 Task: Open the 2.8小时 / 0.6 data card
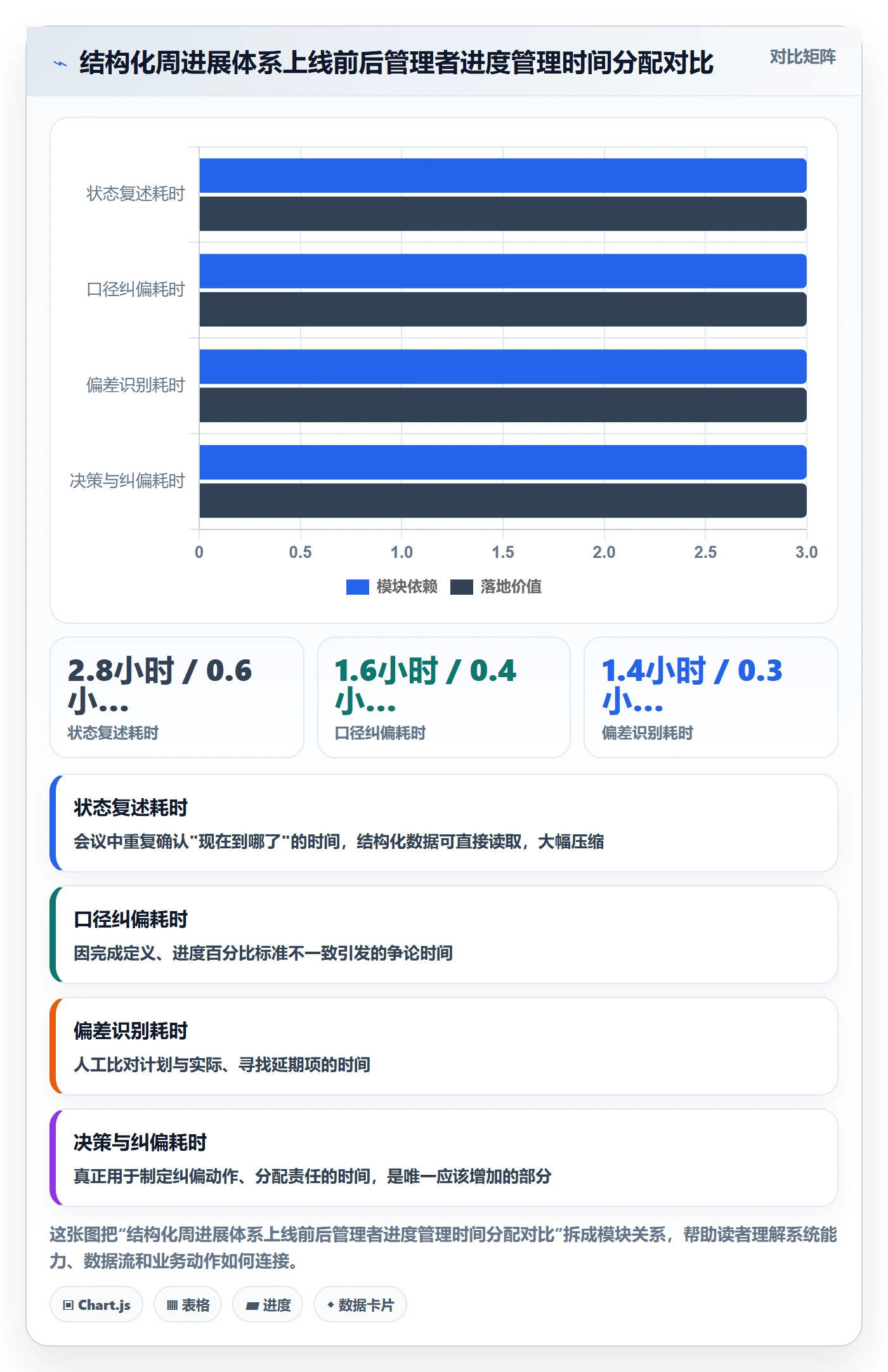[177, 697]
